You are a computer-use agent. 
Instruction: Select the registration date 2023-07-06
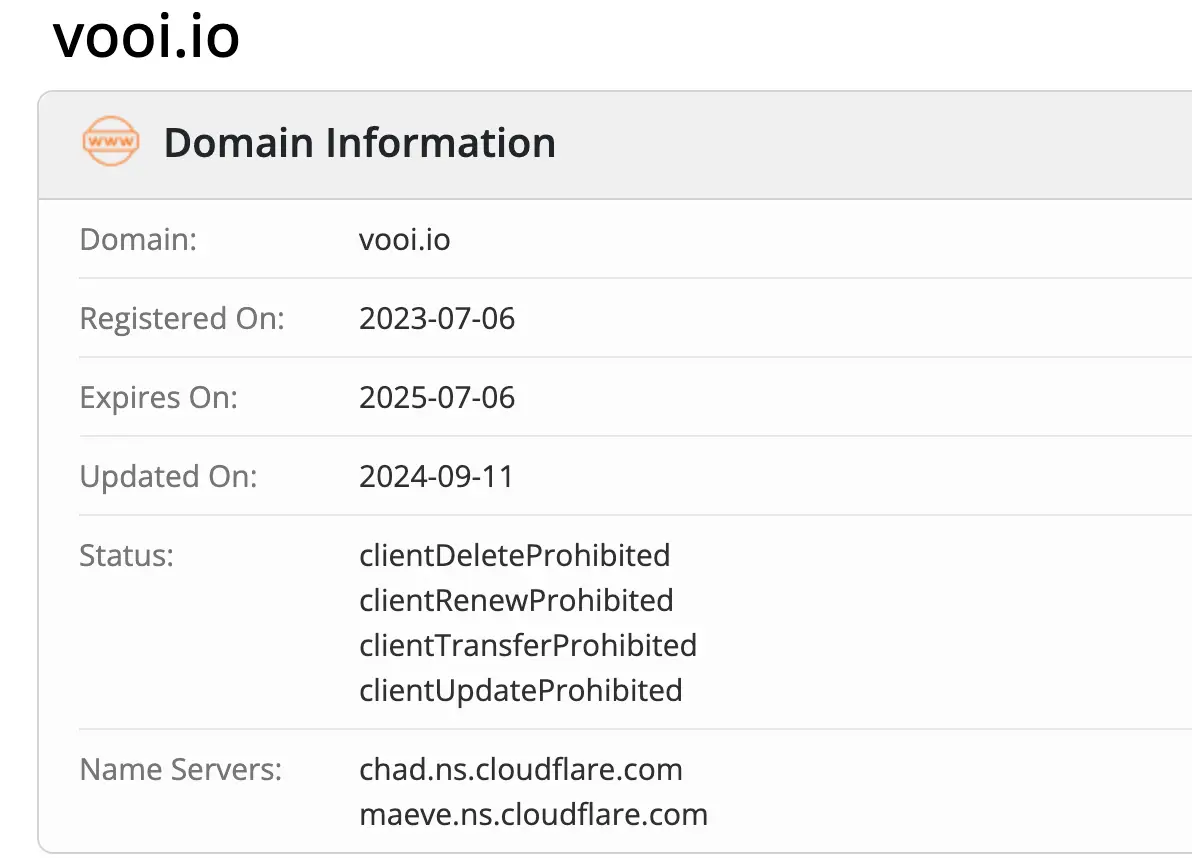pos(437,319)
